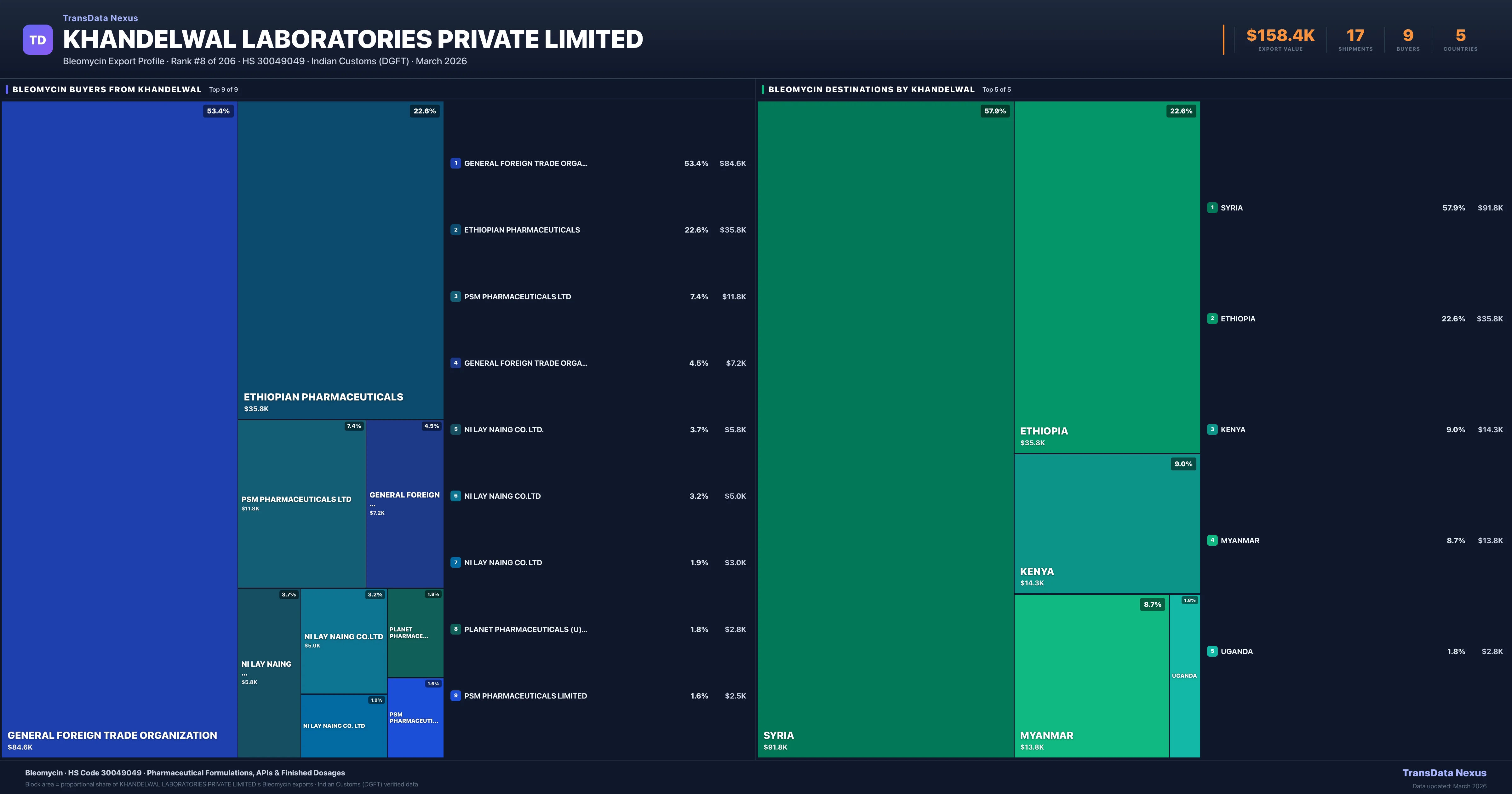The width and height of the screenshot is (1512, 794).
Task: Click rank badge 8 beside Planet Pharmaceuticals
Action: [455, 629]
